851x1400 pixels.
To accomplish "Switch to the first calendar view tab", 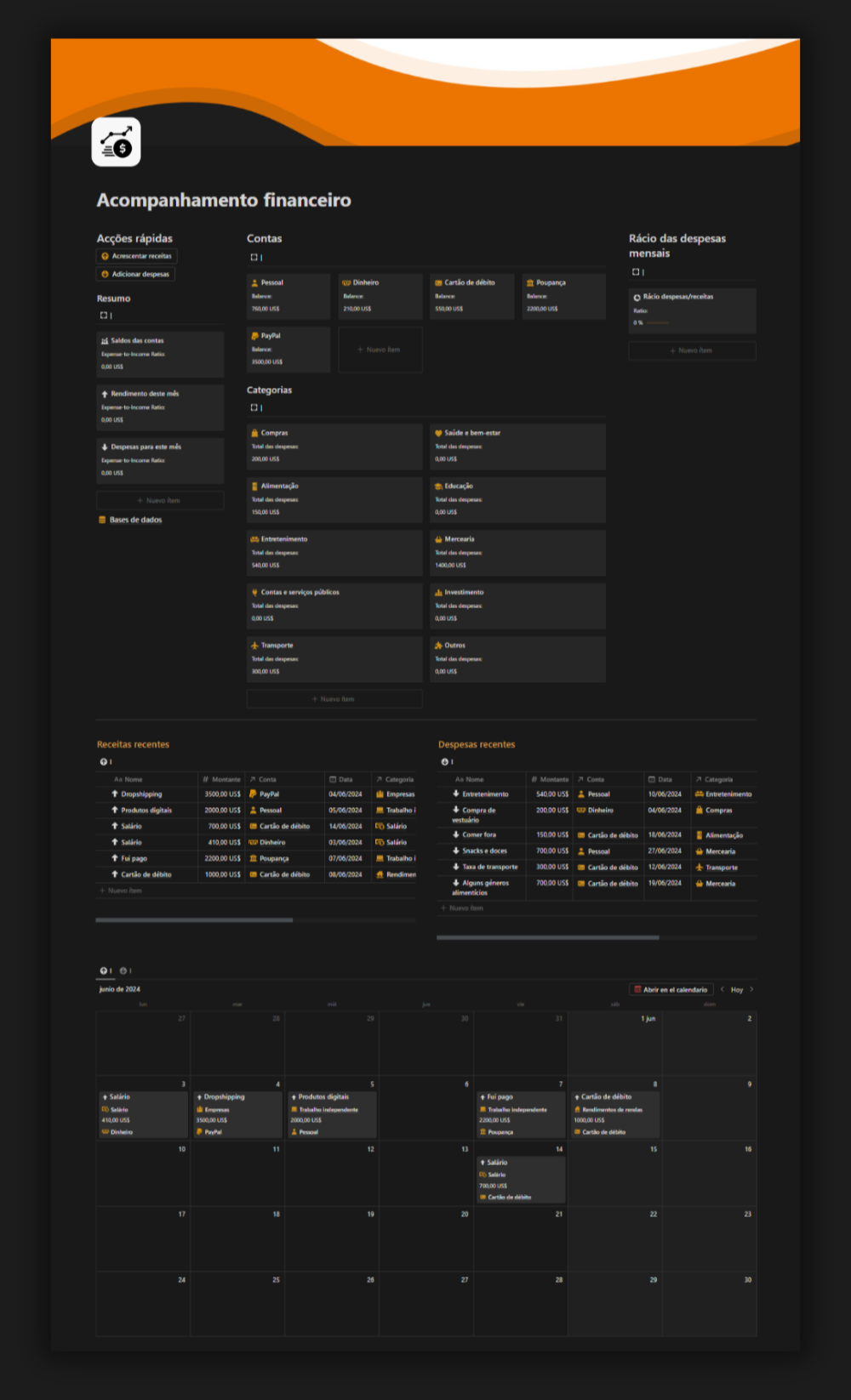I will (x=106, y=970).
